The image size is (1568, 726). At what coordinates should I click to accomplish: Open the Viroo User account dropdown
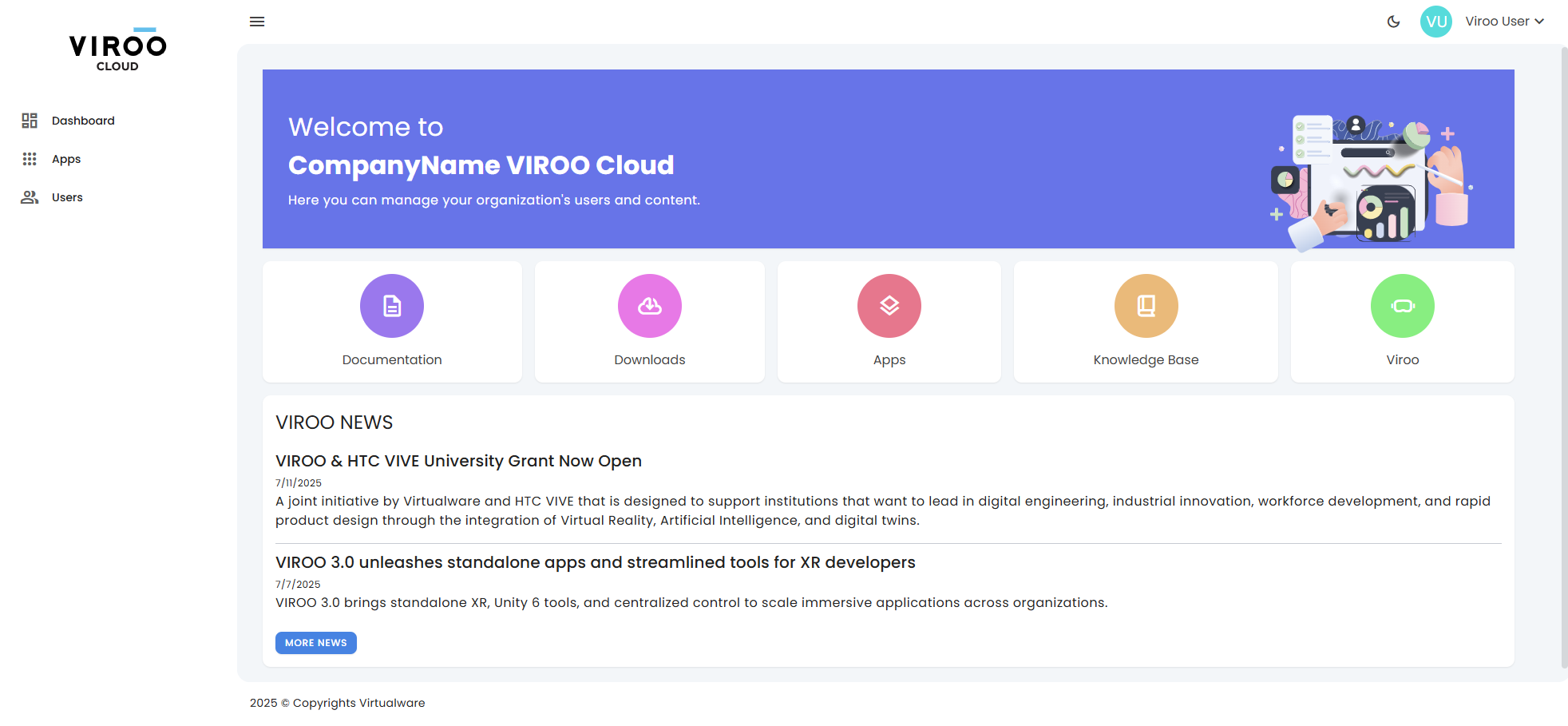1499,21
